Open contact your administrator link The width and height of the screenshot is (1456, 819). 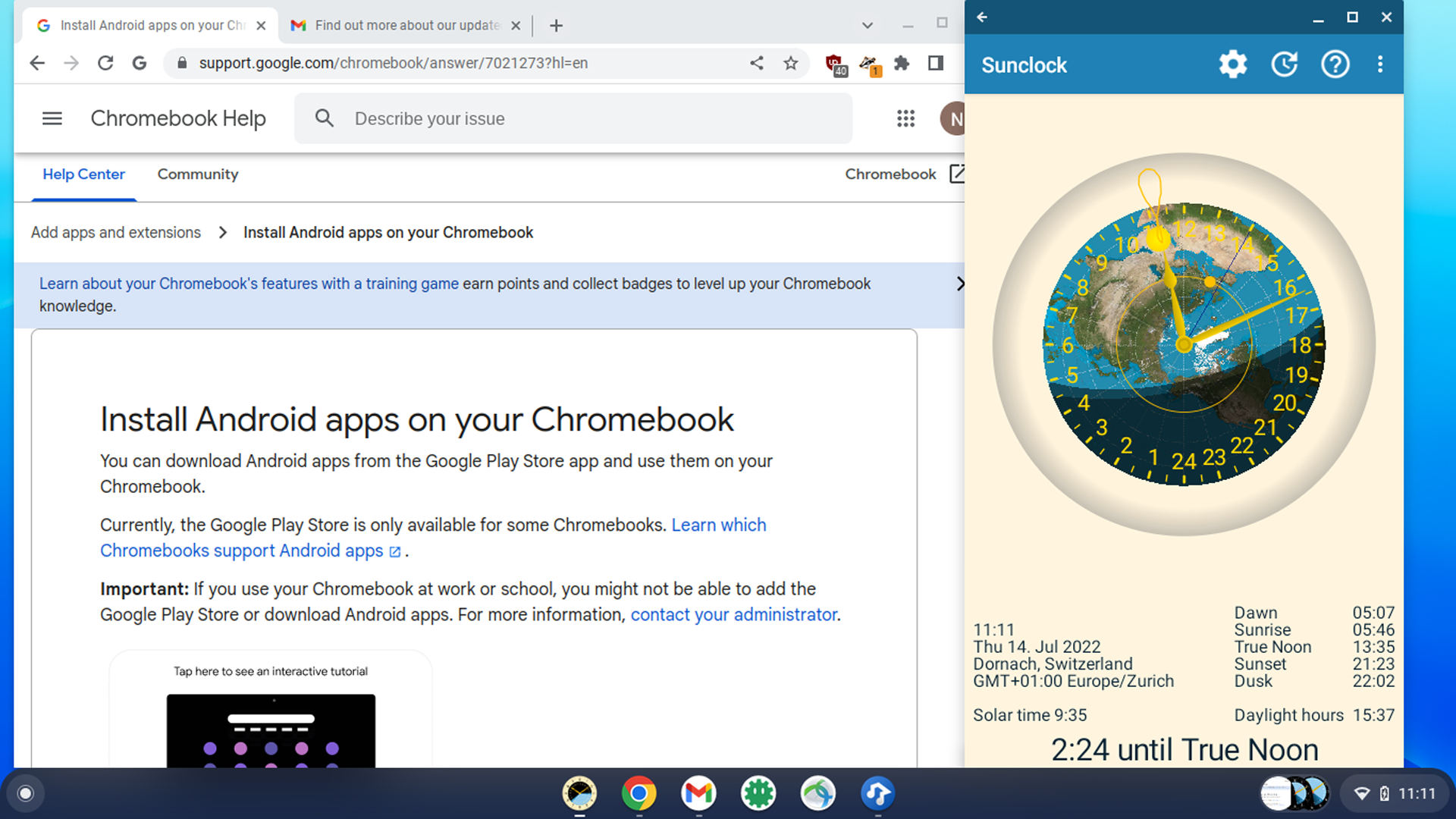tap(734, 614)
